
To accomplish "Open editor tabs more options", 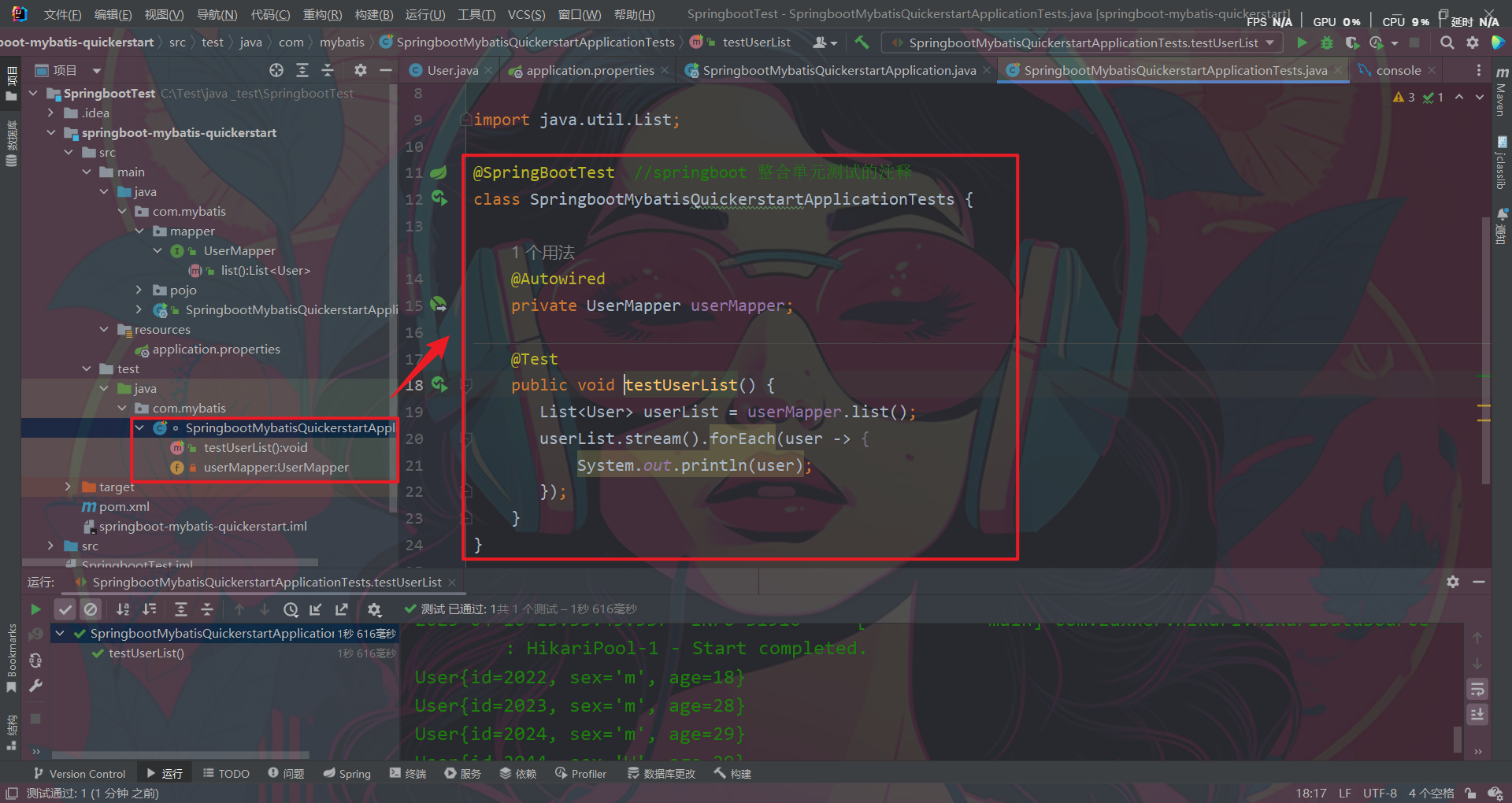I will point(1479,70).
